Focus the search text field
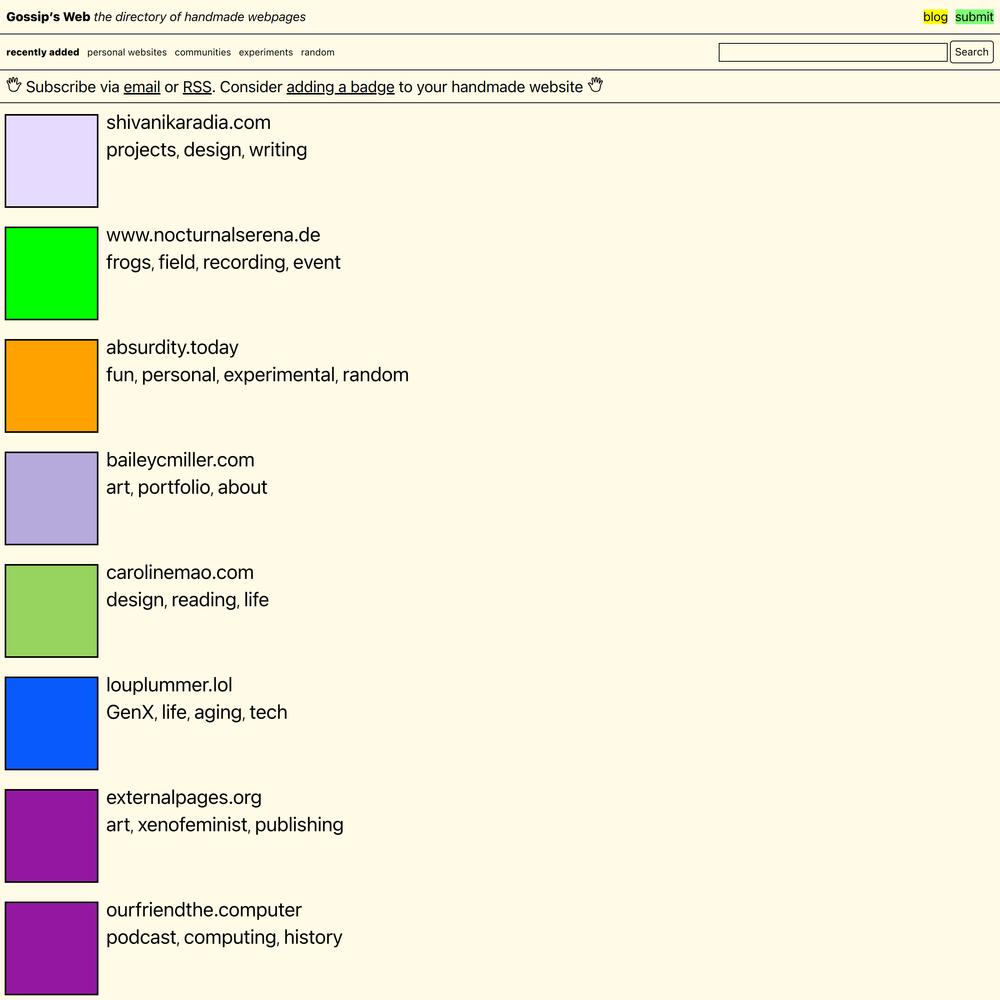 click(x=833, y=52)
